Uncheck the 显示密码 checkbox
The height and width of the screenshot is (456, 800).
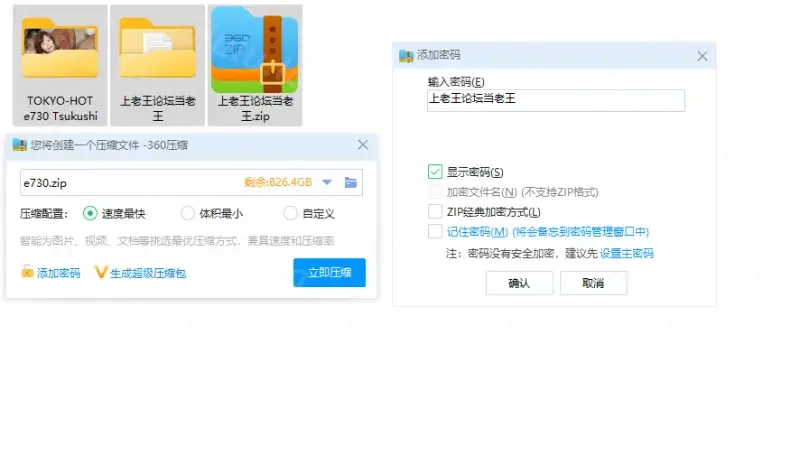click(x=435, y=172)
